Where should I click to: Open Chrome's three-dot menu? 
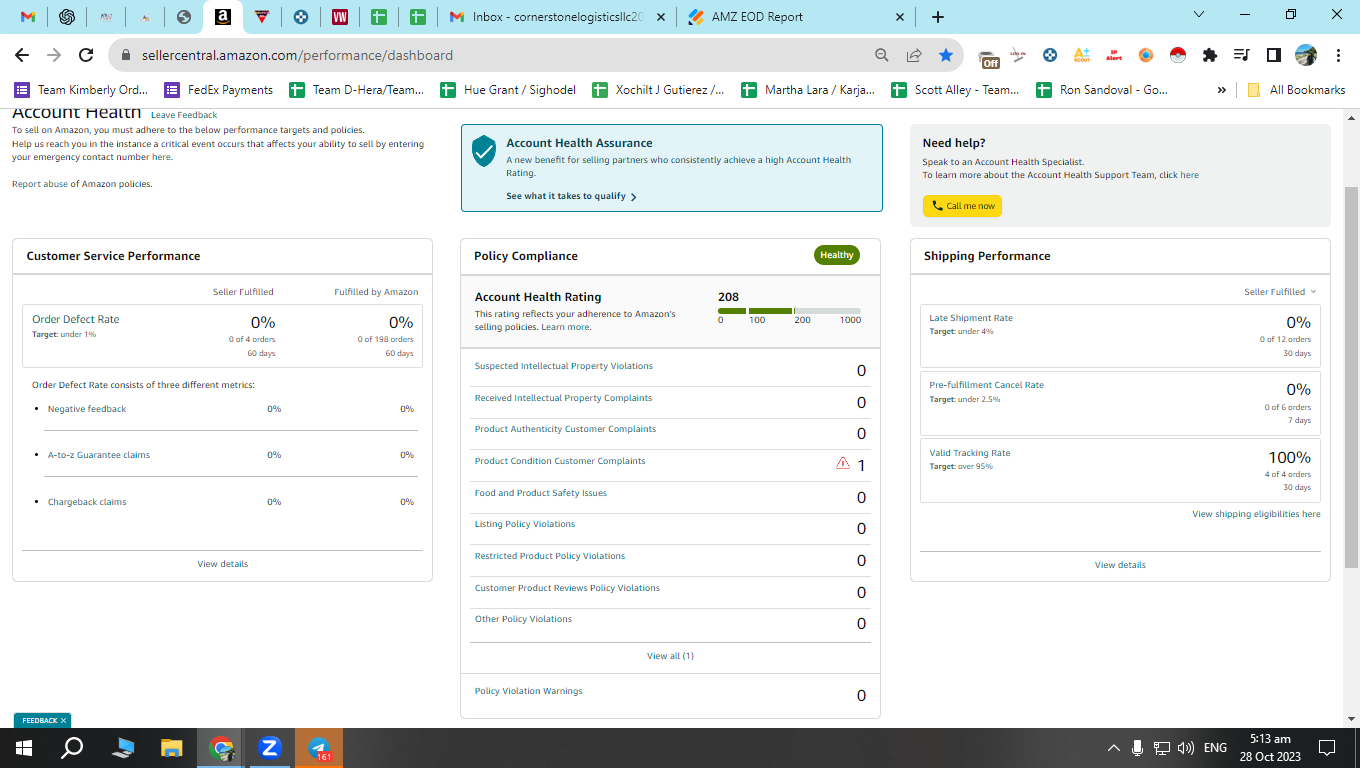1337,55
